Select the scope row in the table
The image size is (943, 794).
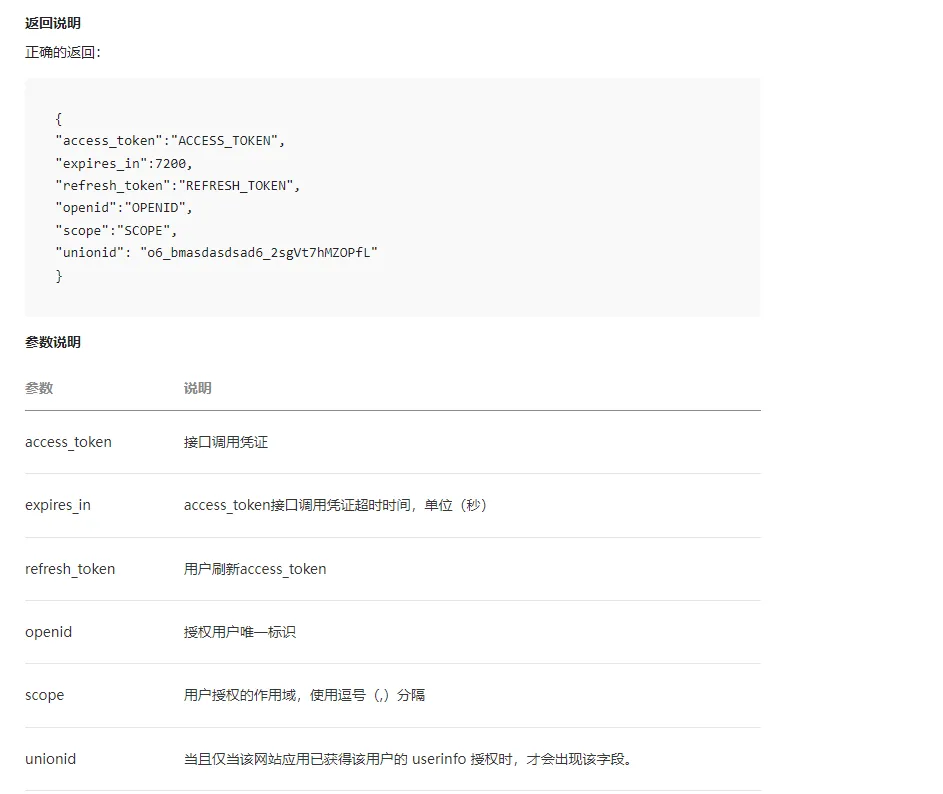coord(44,695)
